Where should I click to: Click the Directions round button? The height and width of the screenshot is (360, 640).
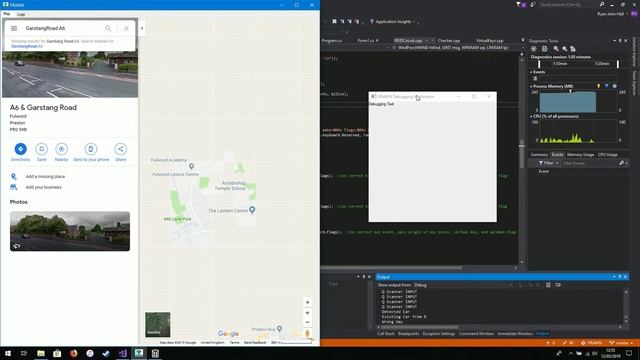coord(20,149)
